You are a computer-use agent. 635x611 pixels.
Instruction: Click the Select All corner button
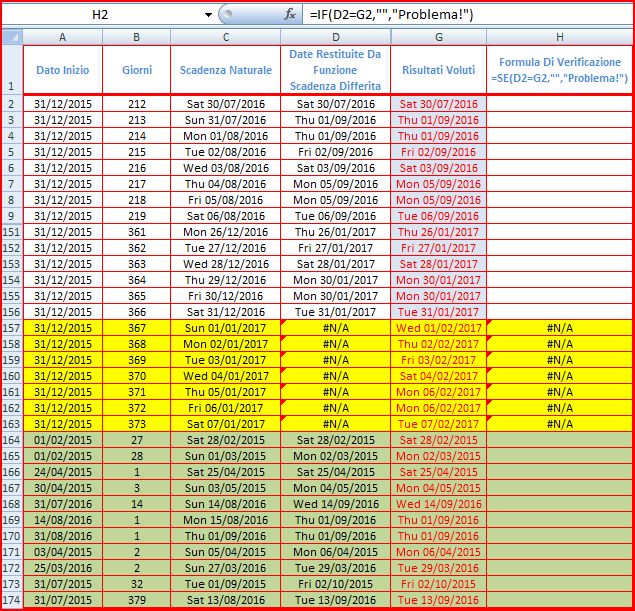pyautogui.click(x=13, y=37)
